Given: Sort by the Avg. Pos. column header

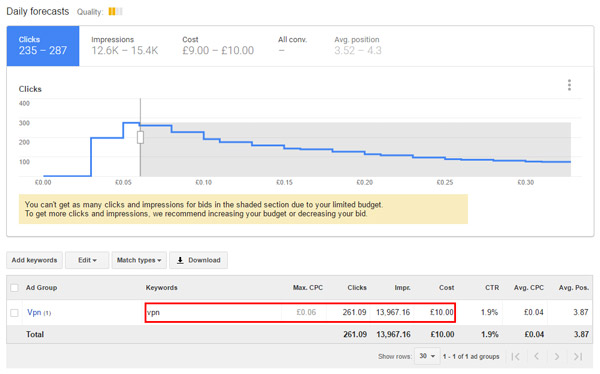Looking at the screenshot, I should point(574,287).
